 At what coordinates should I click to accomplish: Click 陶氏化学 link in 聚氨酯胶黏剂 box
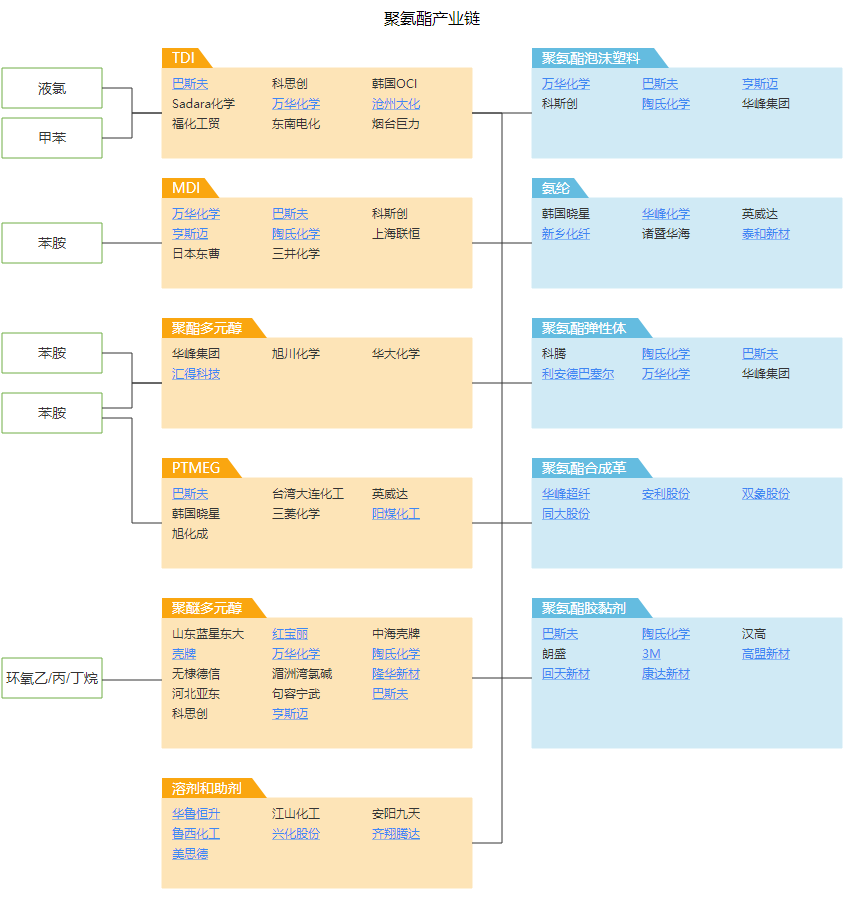pyautogui.click(x=666, y=633)
